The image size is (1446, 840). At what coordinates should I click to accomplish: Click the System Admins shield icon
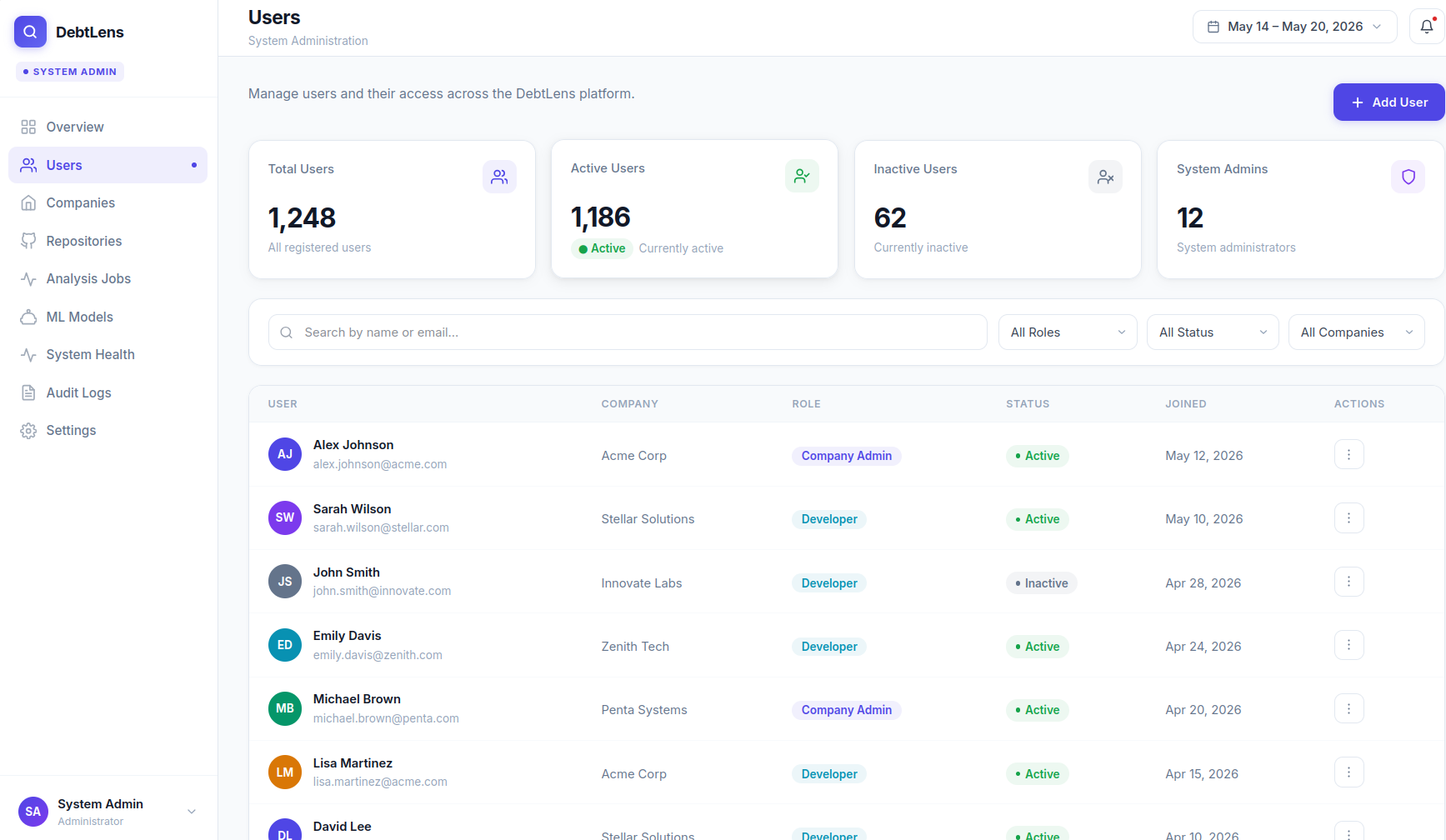[x=1408, y=177]
